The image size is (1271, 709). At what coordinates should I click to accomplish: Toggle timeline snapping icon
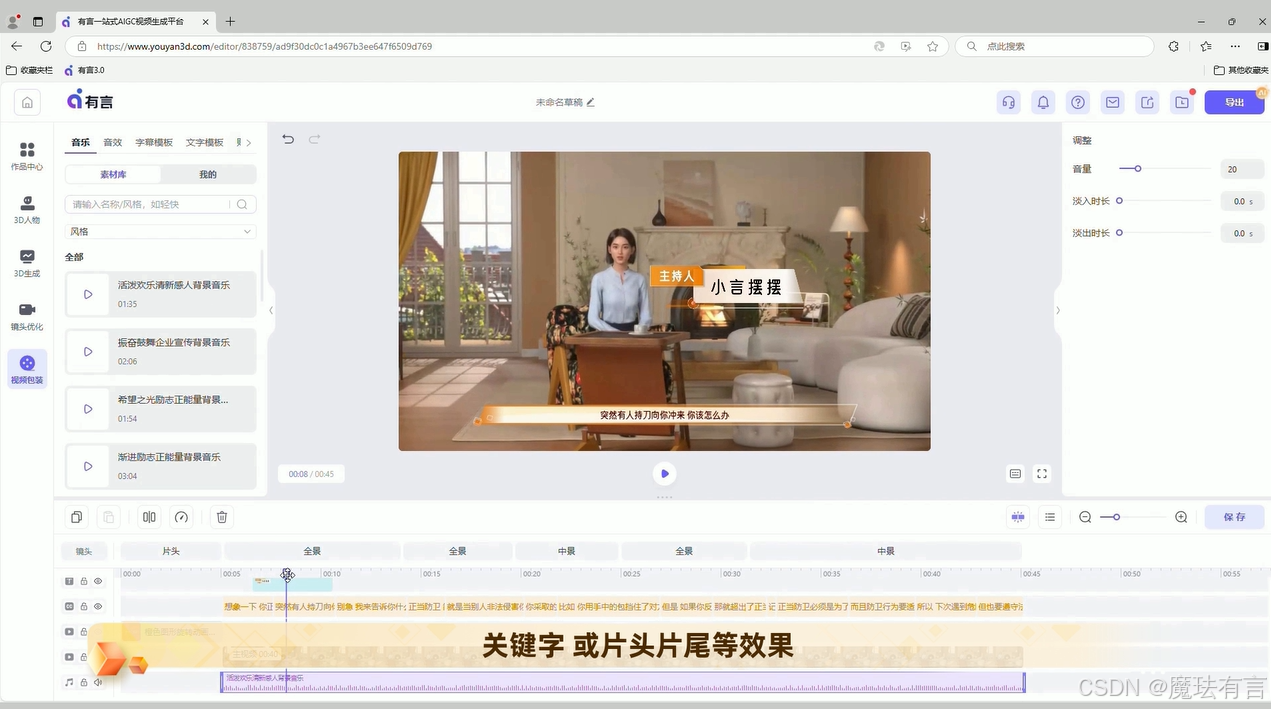point(1018,517)
